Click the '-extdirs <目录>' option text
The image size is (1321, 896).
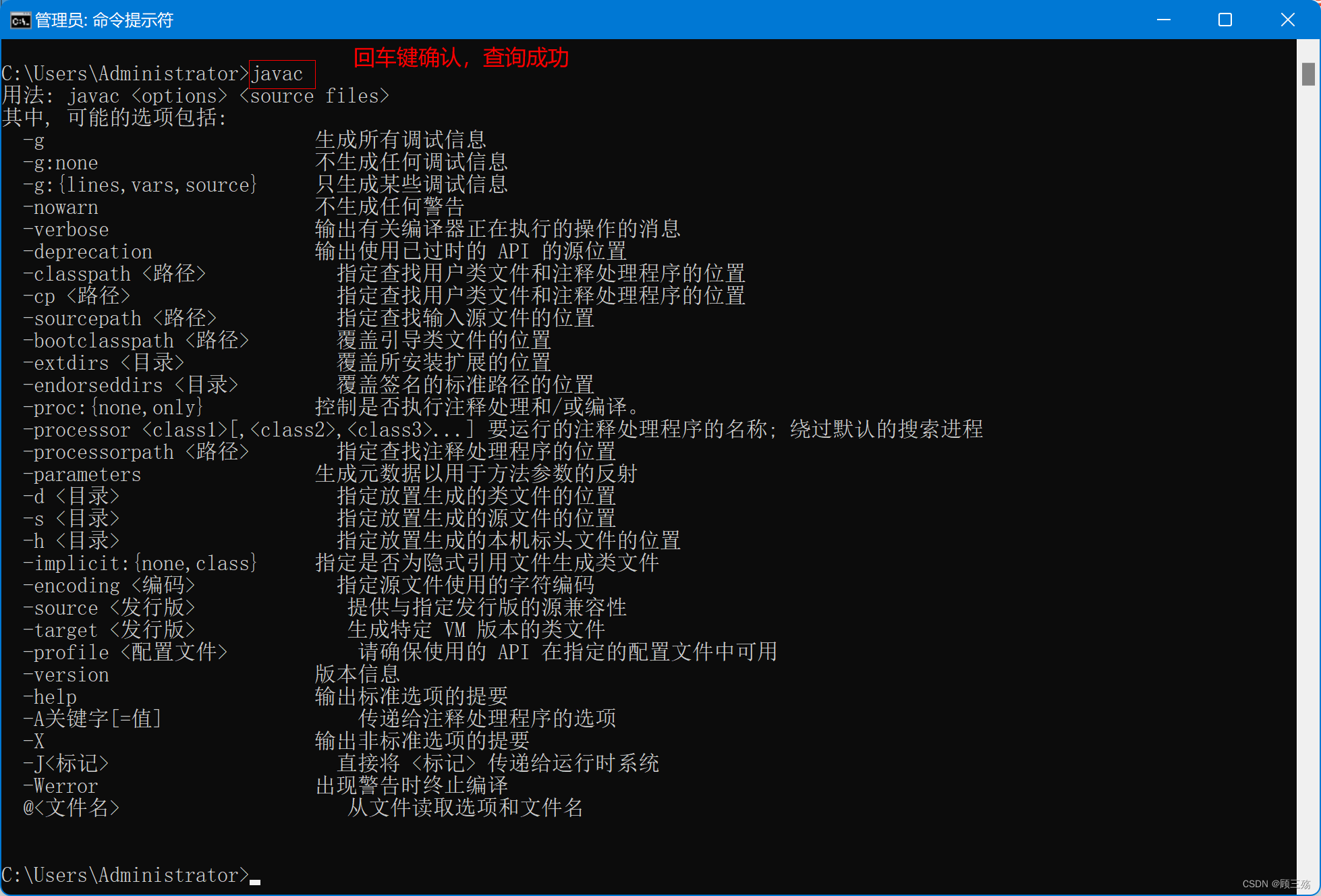(x=103, y=363)
